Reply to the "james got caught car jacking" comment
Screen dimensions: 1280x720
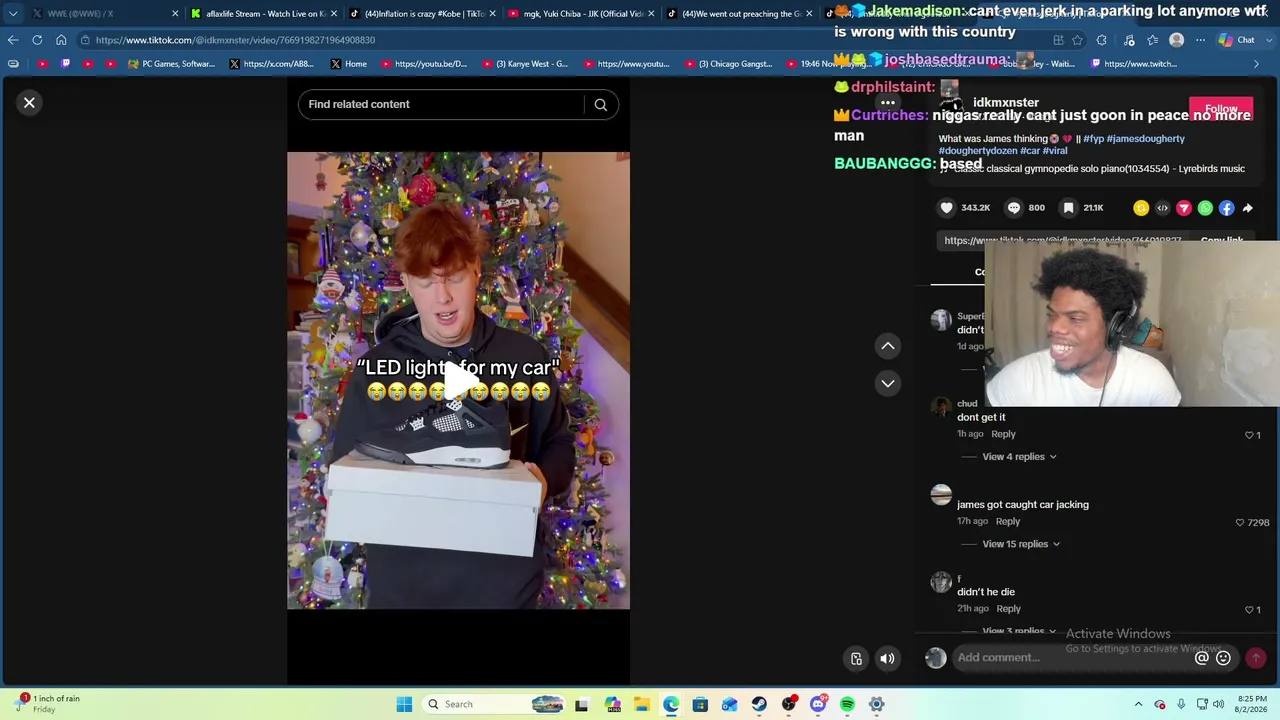(x=1008, y=521)
